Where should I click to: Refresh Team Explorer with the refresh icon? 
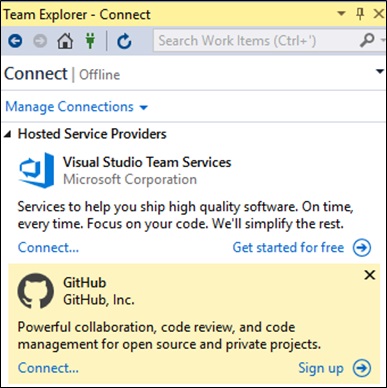(124, 41)
